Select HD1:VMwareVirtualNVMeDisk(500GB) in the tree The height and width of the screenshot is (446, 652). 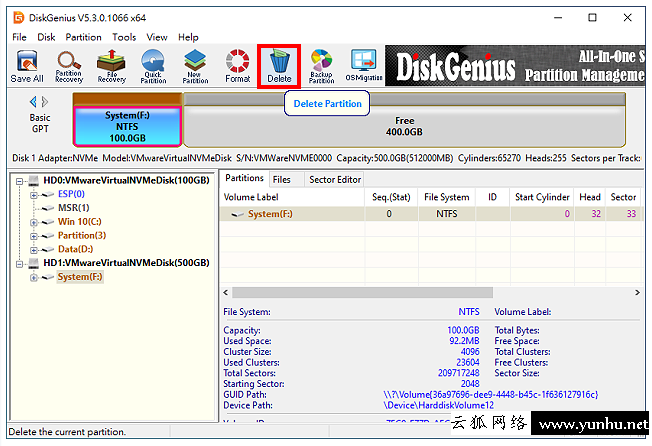click(126, 263)
